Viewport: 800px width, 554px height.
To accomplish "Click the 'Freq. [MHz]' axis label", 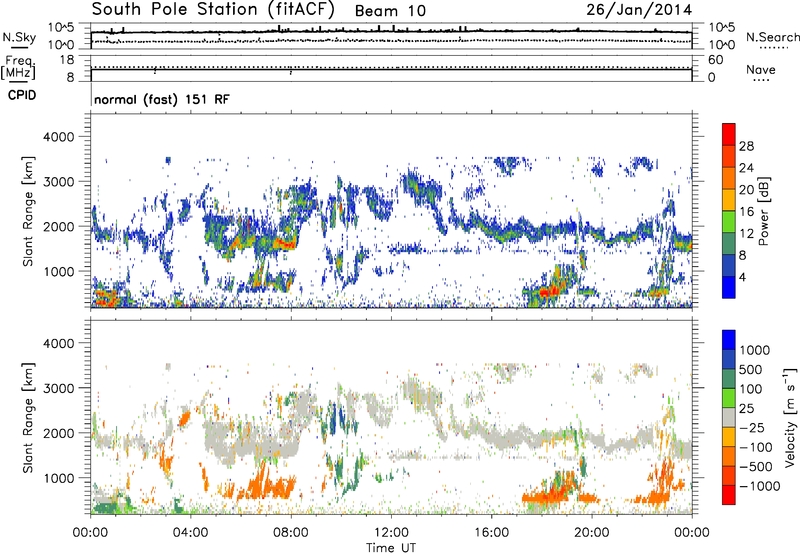I will click(x=18, y=68).
